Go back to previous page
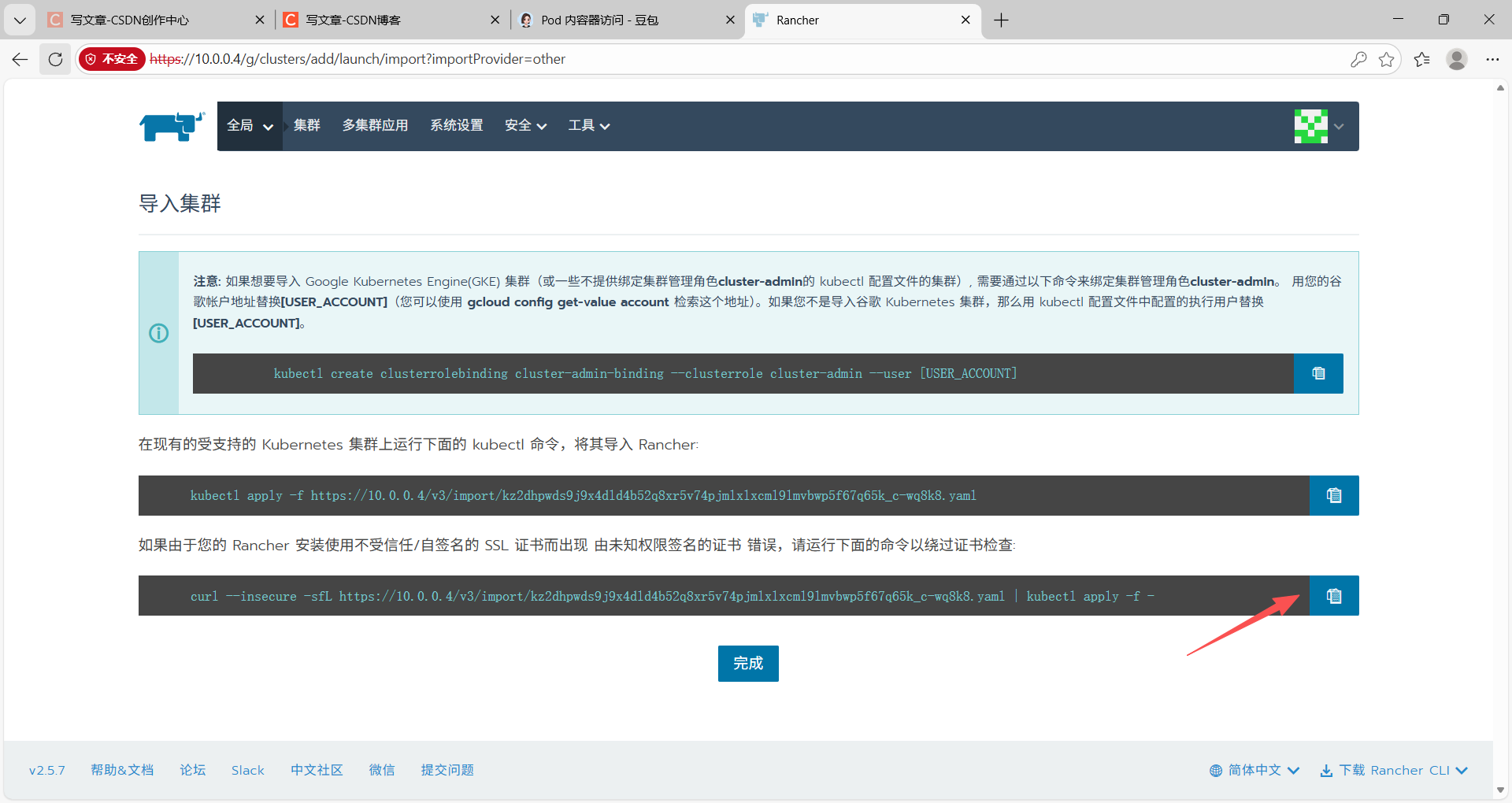 pyautogui.click(x=20, y=59)
